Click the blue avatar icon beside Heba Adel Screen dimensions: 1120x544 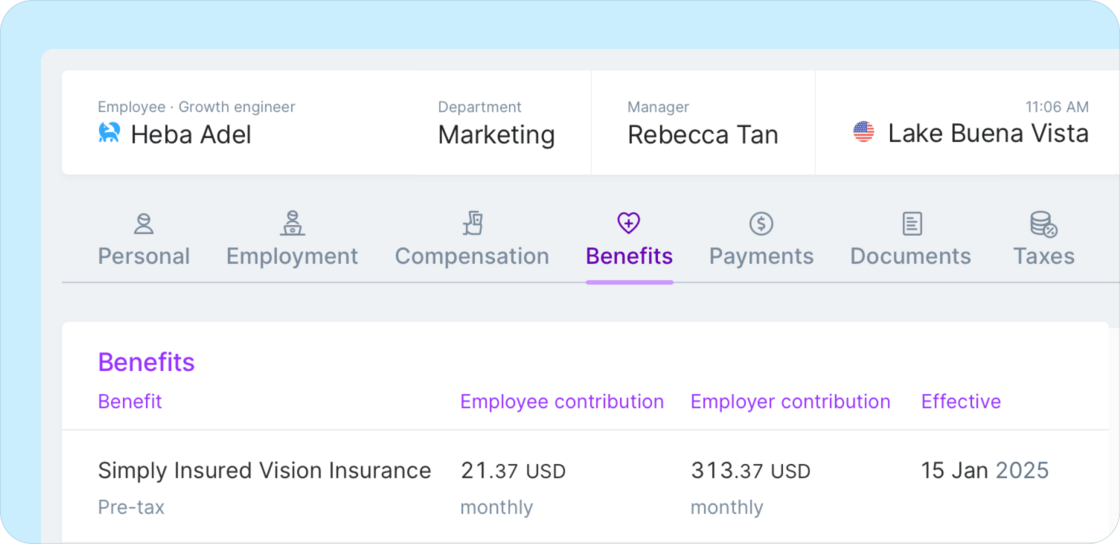tap(109, 132)
